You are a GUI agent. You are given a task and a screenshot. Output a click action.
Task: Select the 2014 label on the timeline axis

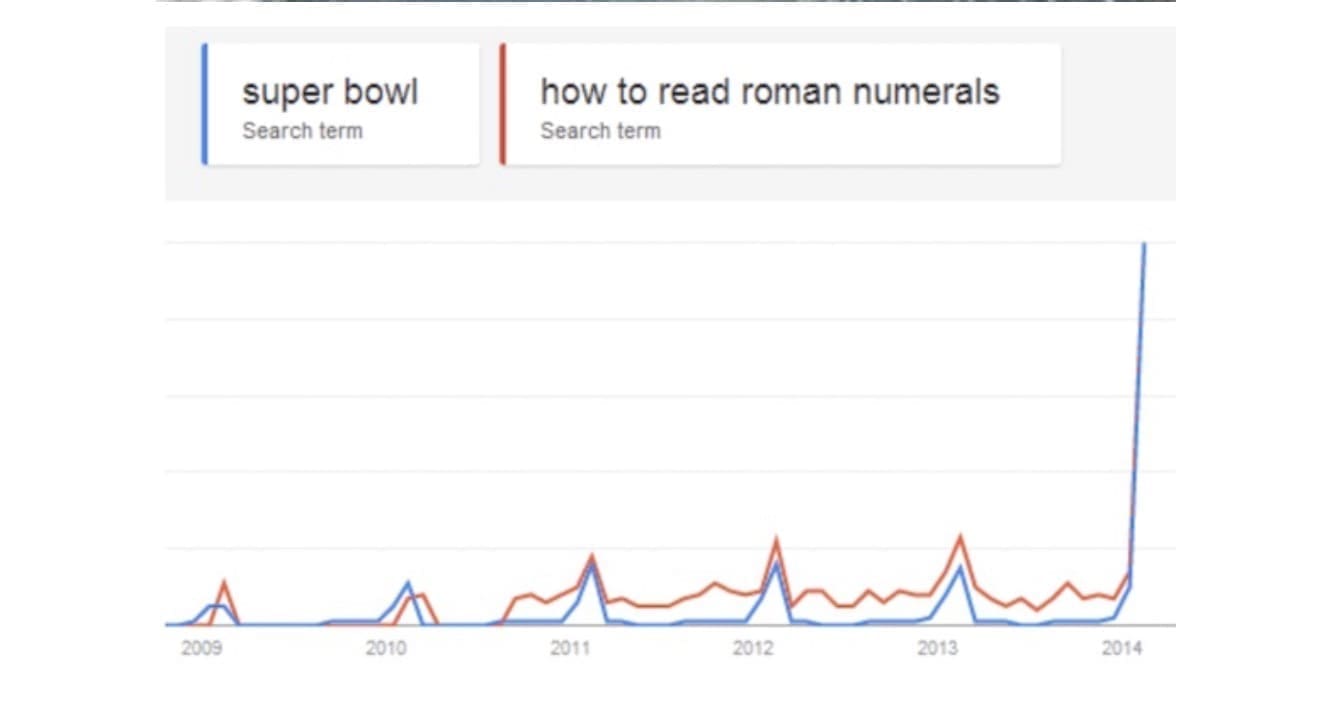tap(1121, 649)
